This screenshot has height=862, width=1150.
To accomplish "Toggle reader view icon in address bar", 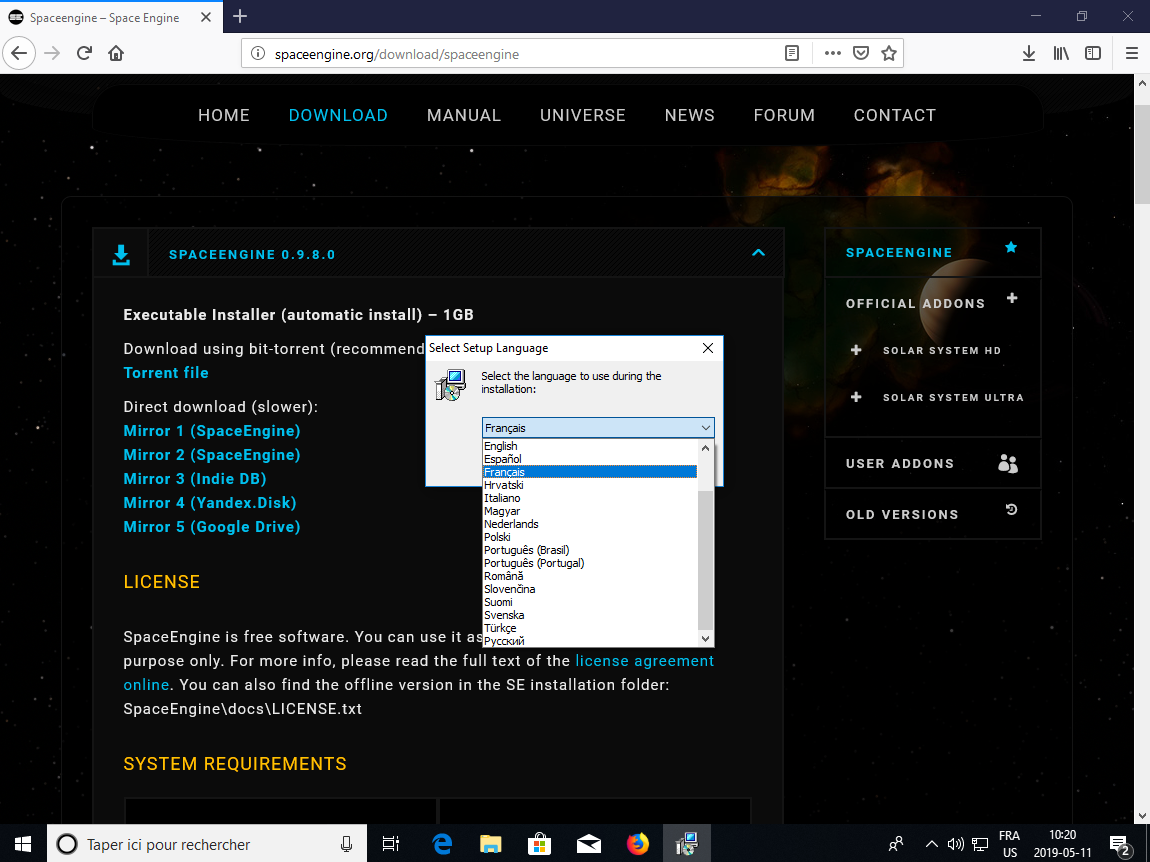I will 792,53.
